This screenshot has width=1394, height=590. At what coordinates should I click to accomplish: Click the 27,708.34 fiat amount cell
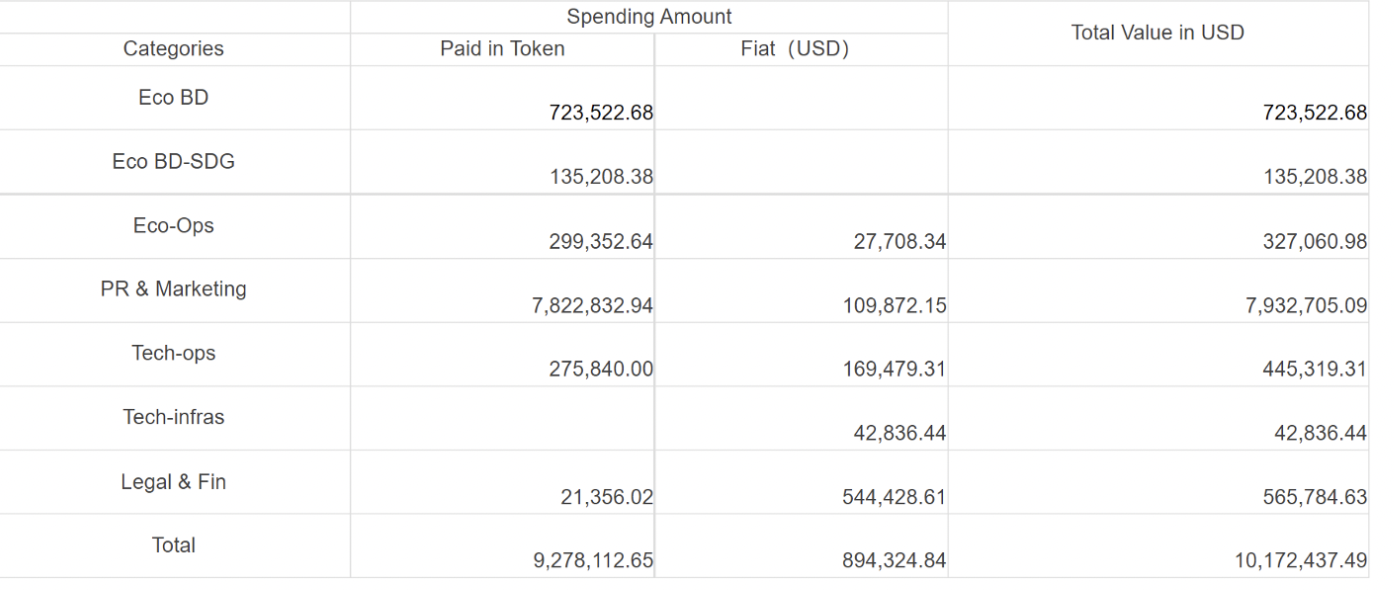pos(899,242)
